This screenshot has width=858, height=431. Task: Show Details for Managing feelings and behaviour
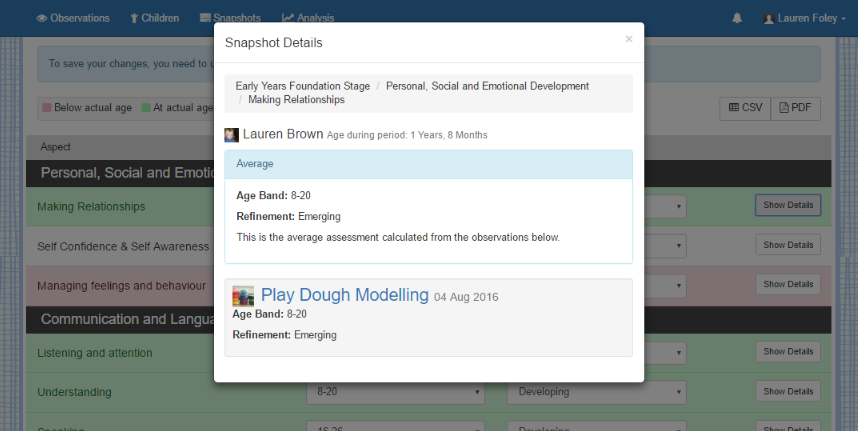788,284
